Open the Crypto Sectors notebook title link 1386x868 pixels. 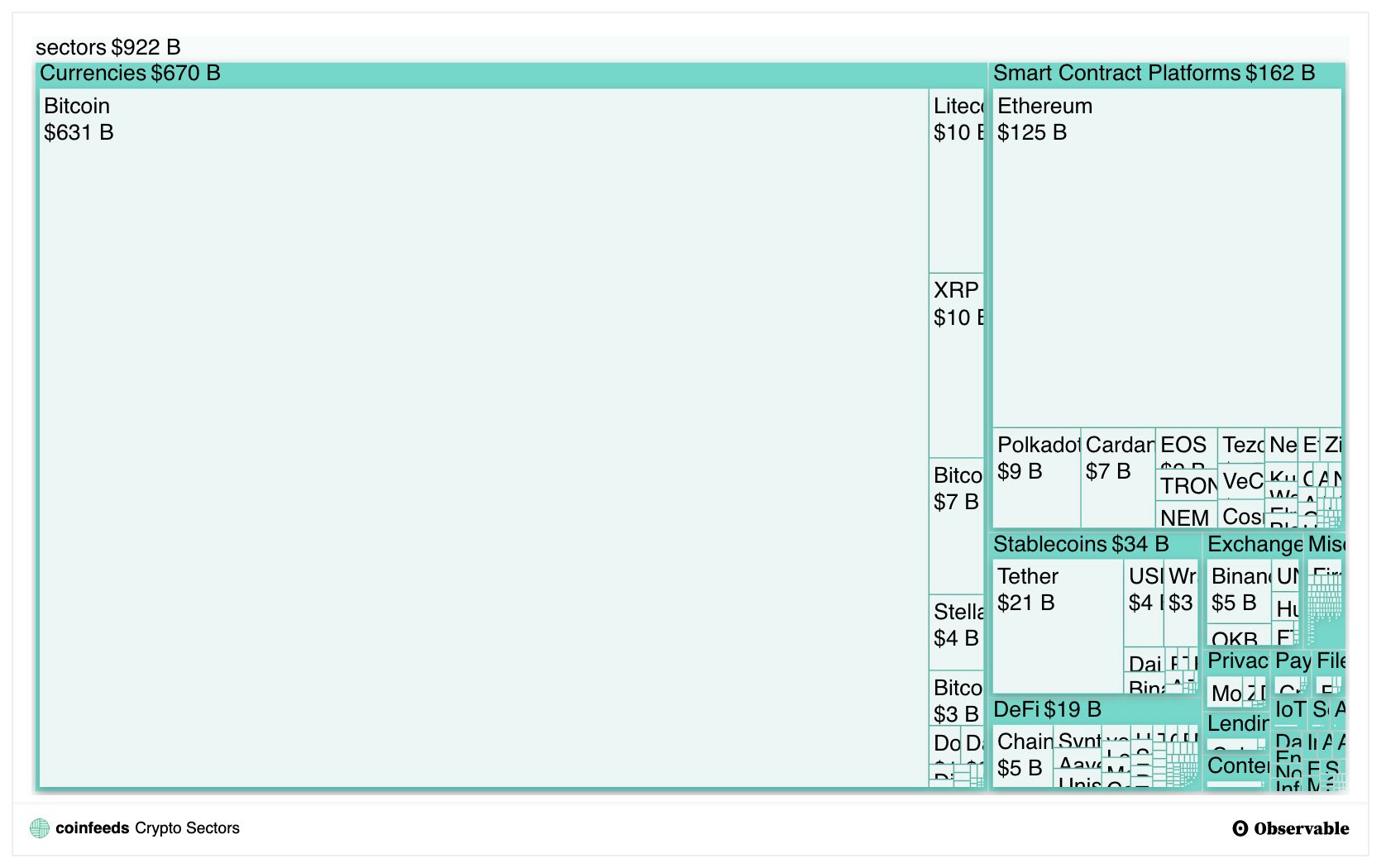(188, 828)
